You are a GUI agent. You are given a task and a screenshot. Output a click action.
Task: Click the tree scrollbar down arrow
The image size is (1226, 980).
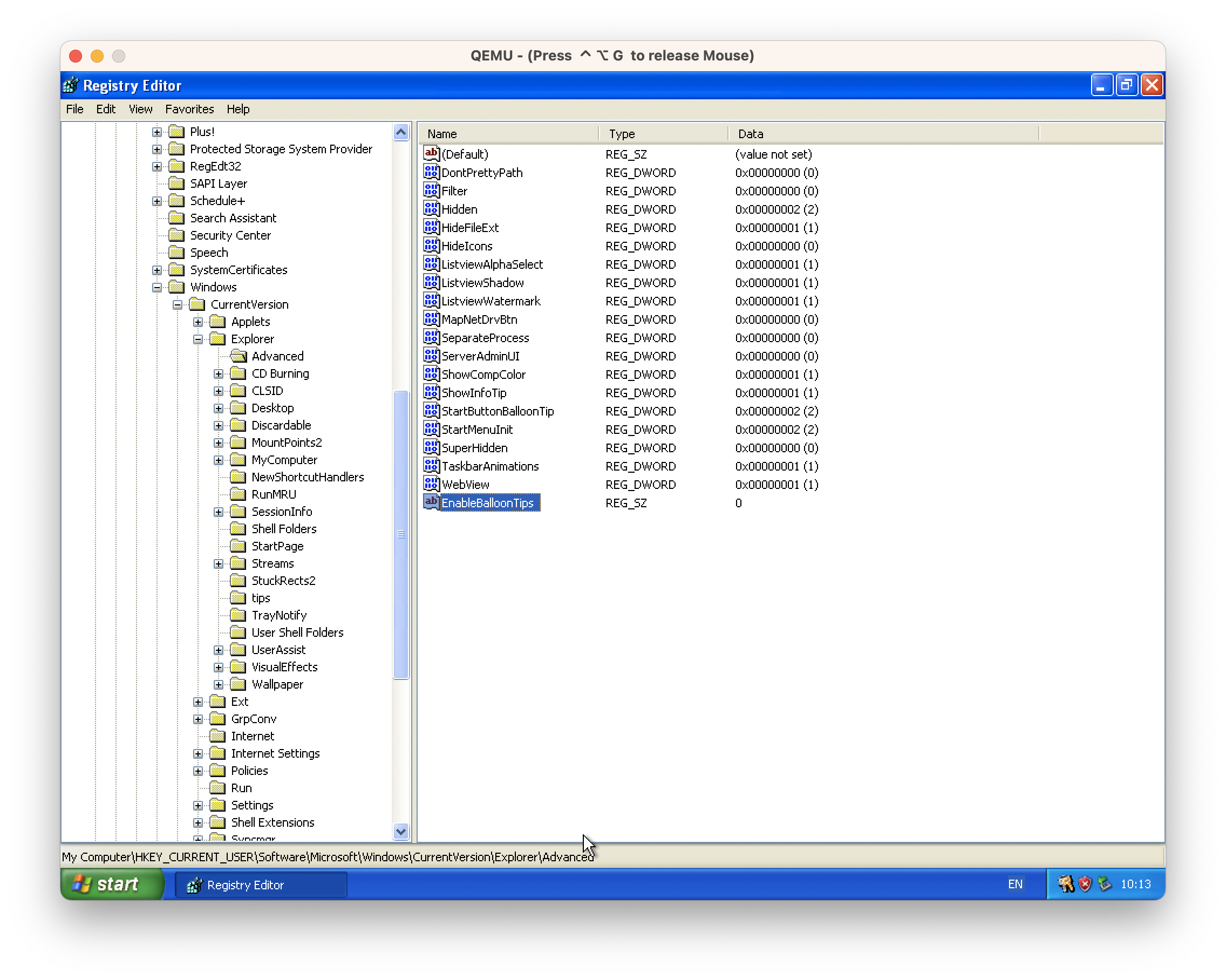tap(401, 831)
